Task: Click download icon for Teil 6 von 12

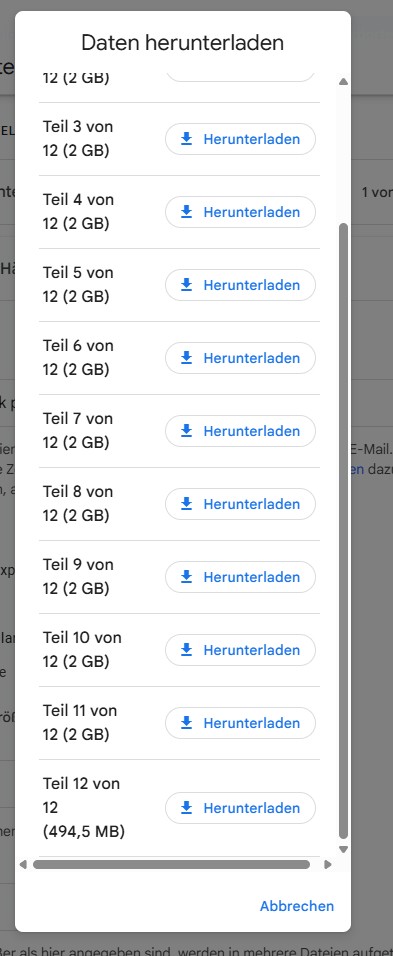Action: click(186, 358)
